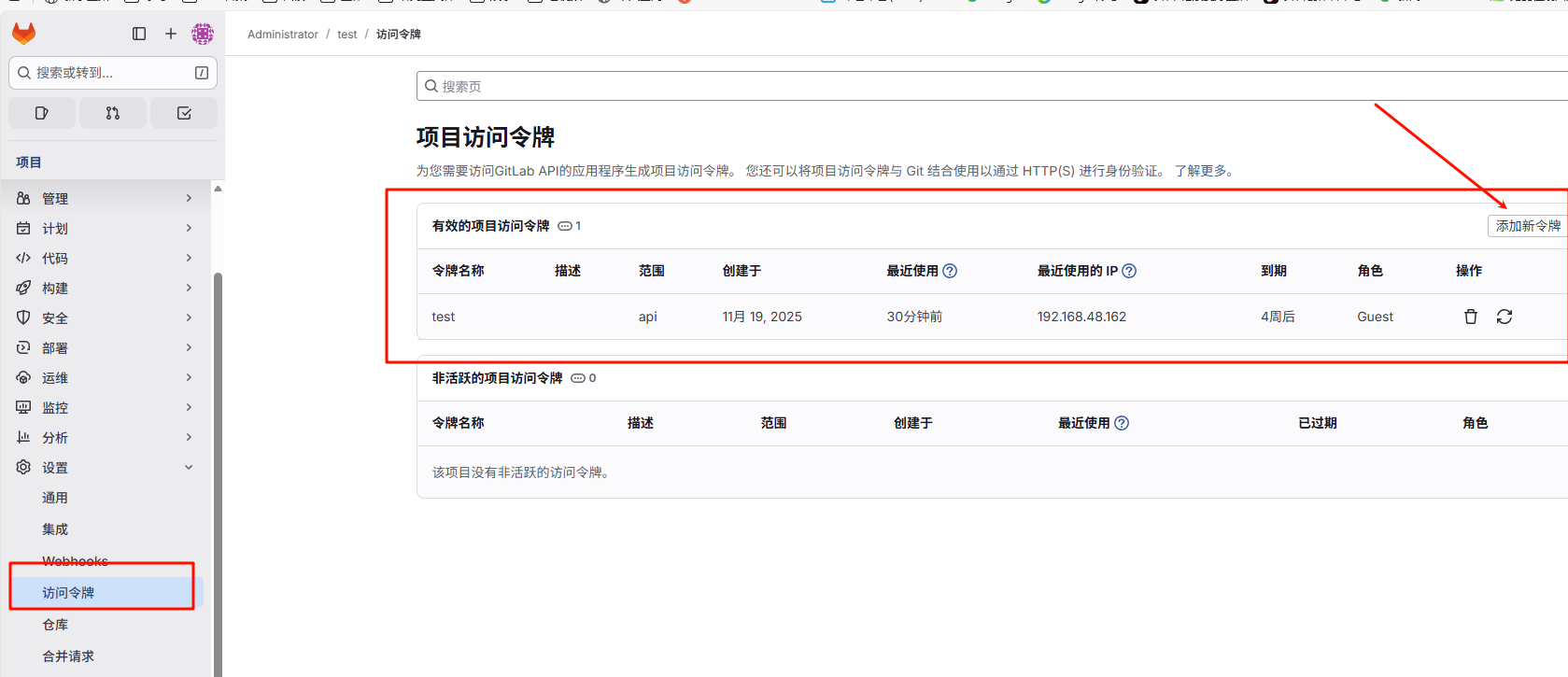Click the '该项目没有非活跃的访问令牌。' message
1568x677 pixels.
pos(523,472)
